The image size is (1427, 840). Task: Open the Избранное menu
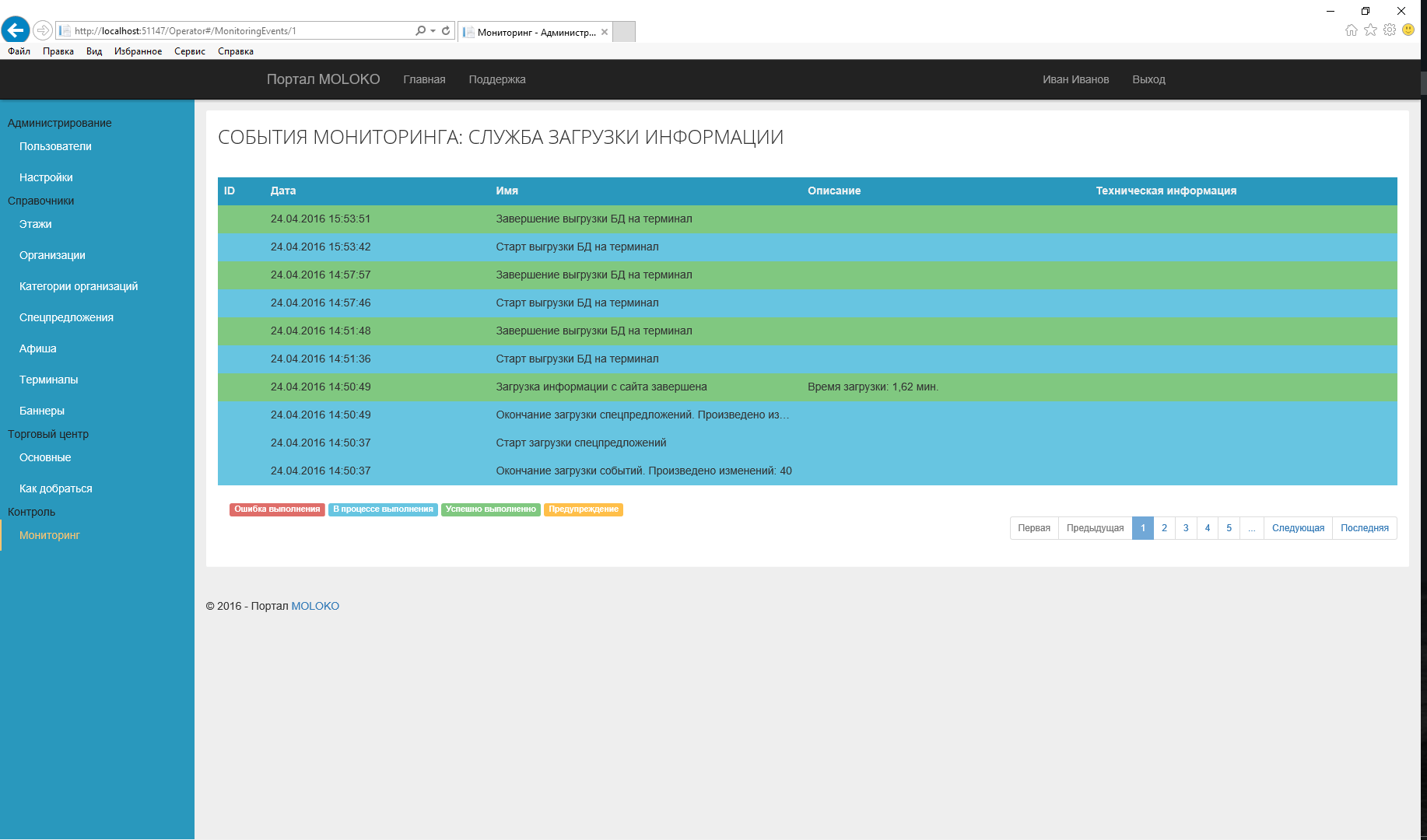point(138,51)
